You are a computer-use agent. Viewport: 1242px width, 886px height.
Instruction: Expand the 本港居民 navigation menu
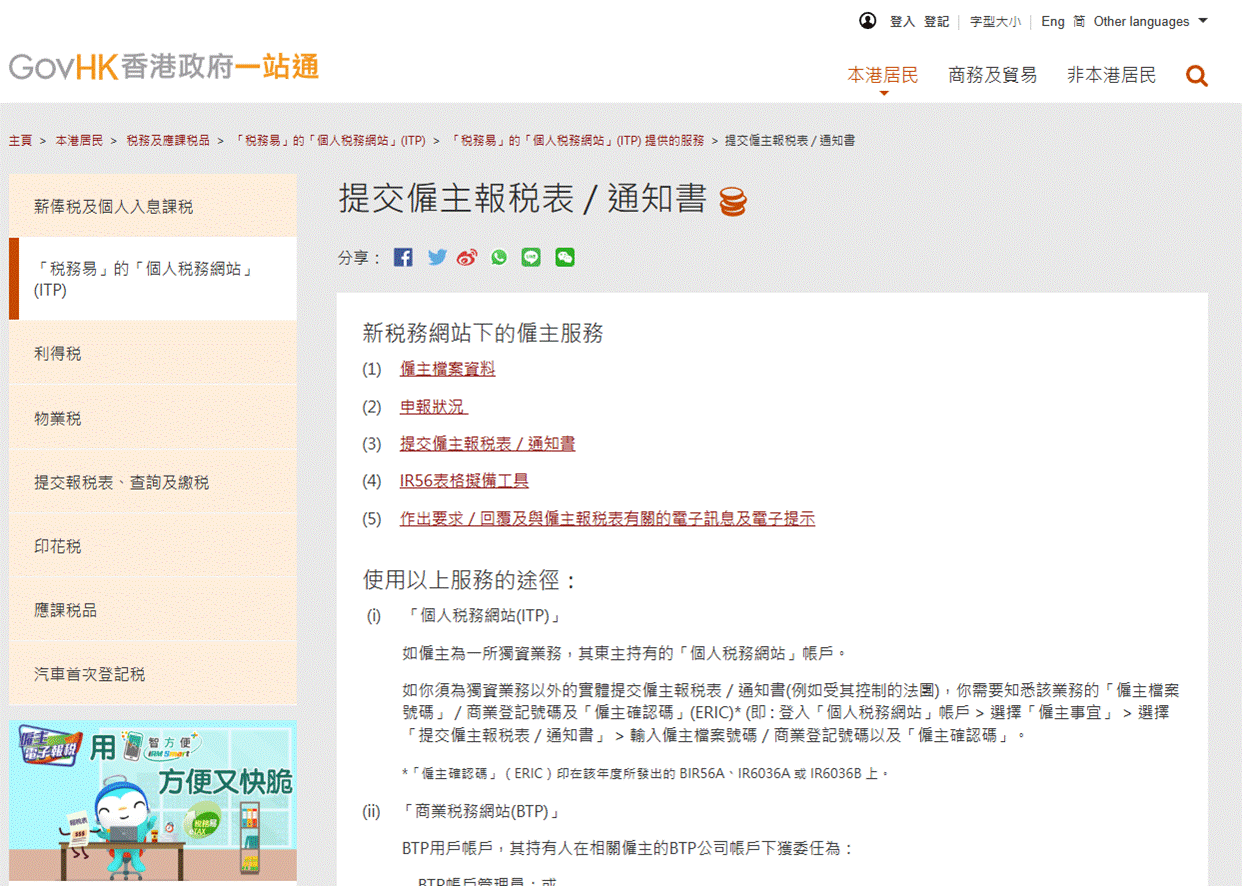[882, 75]
